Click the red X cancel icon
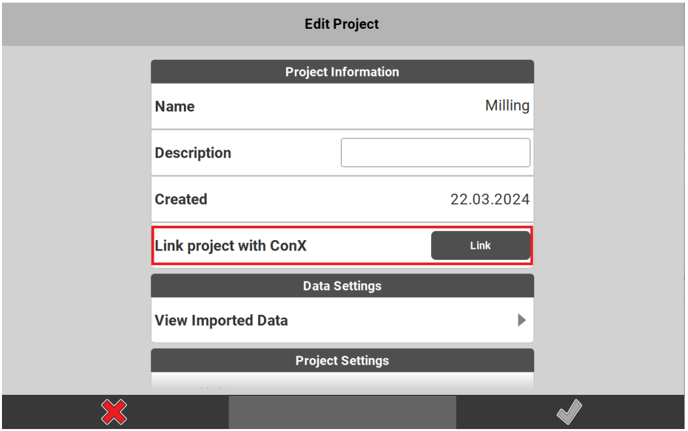 [115, 412]
